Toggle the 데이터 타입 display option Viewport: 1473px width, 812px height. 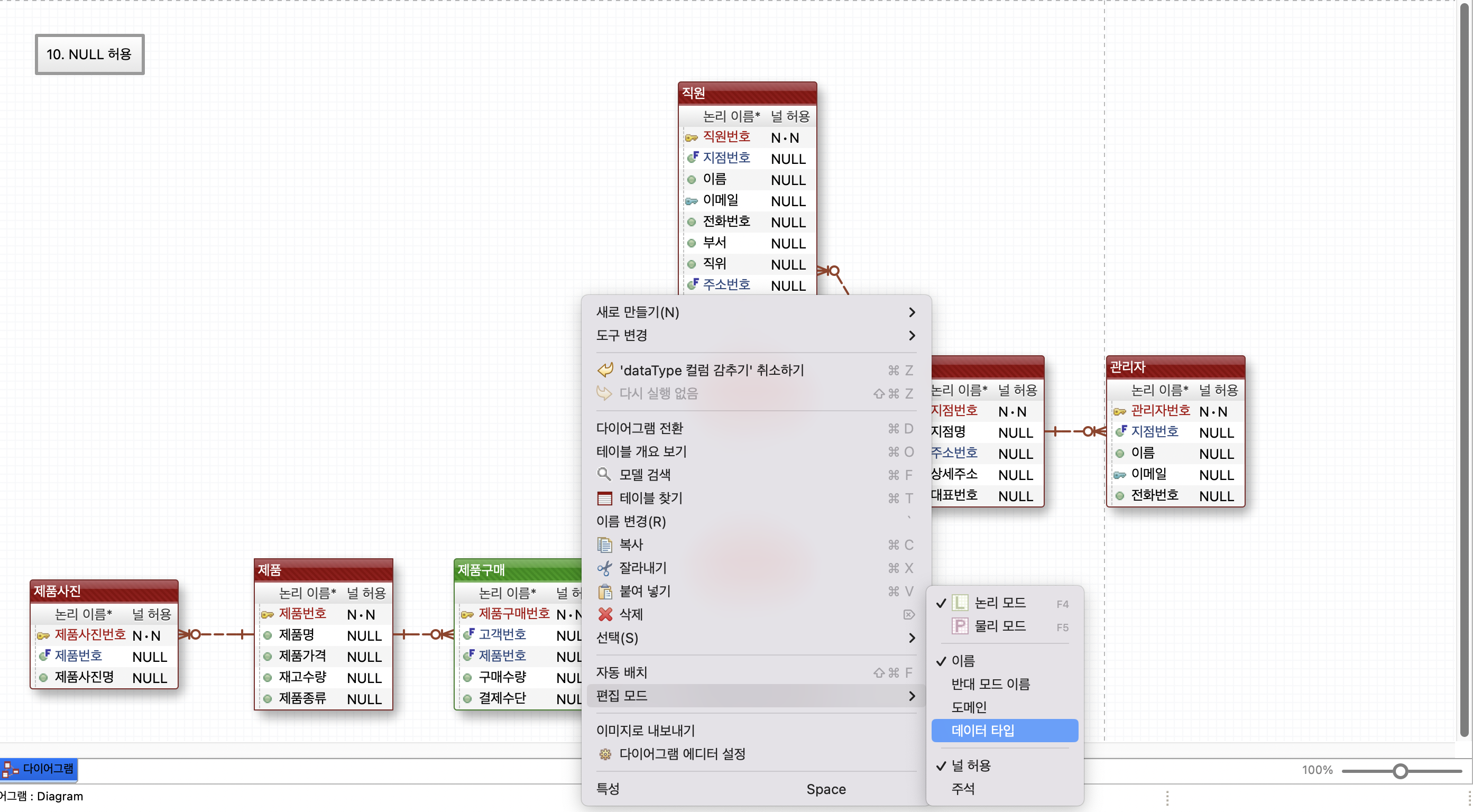[1005, 731]
